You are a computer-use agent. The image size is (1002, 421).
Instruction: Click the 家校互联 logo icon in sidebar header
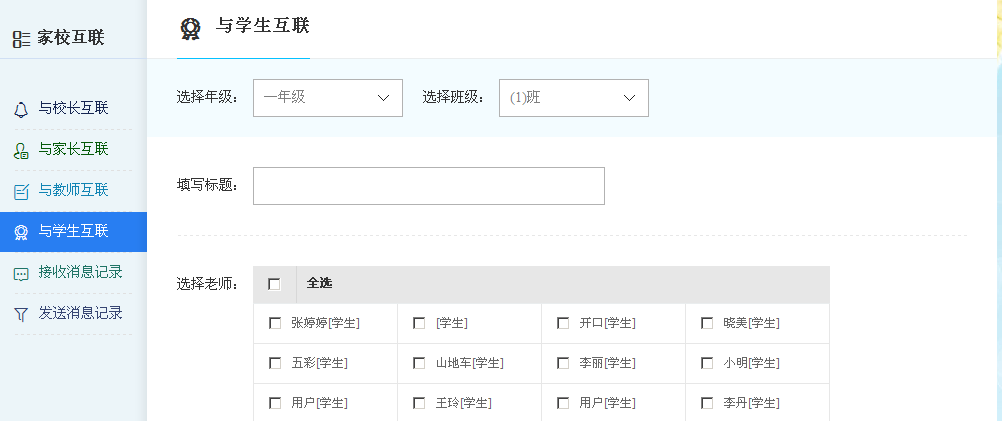tap(21, 39)
